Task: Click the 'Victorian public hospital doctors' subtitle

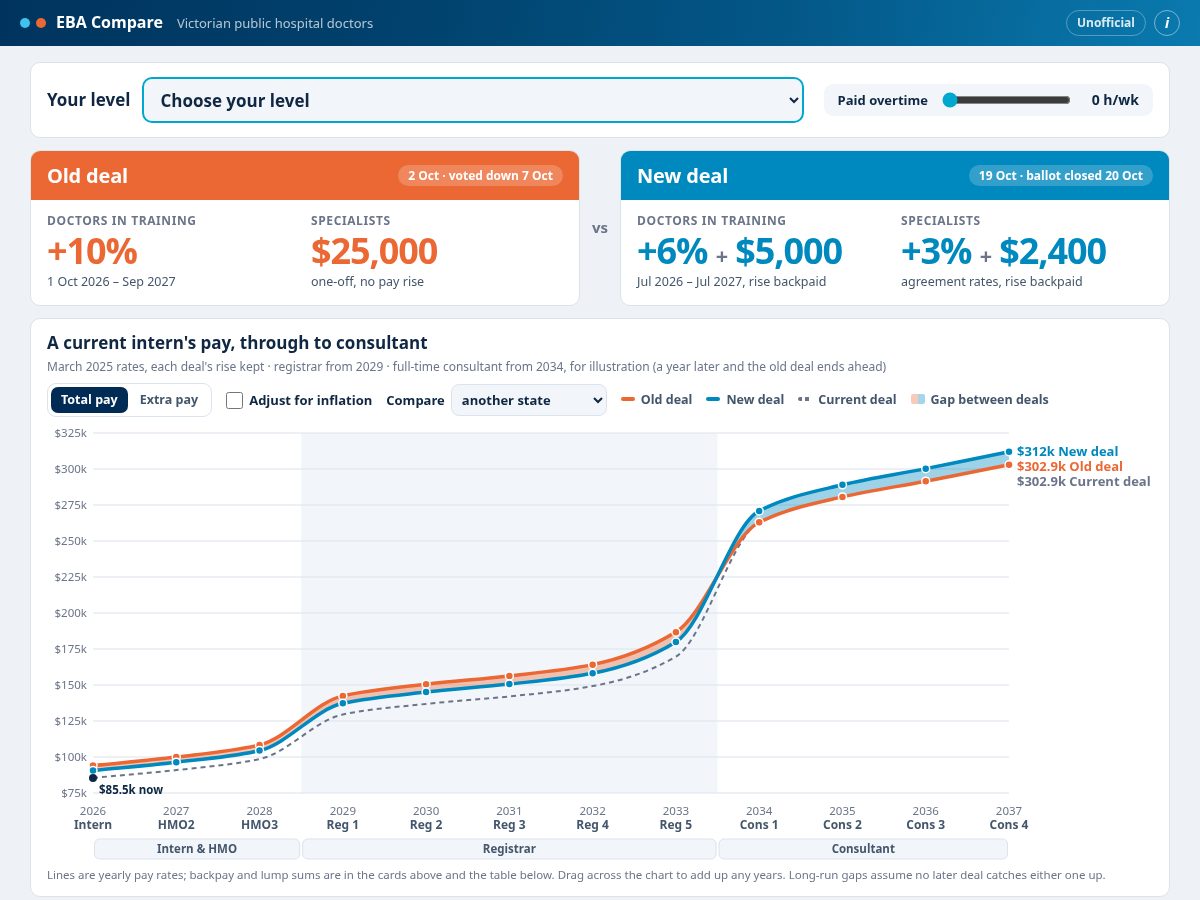Action: pyautogui.click(x=275, y=23)
